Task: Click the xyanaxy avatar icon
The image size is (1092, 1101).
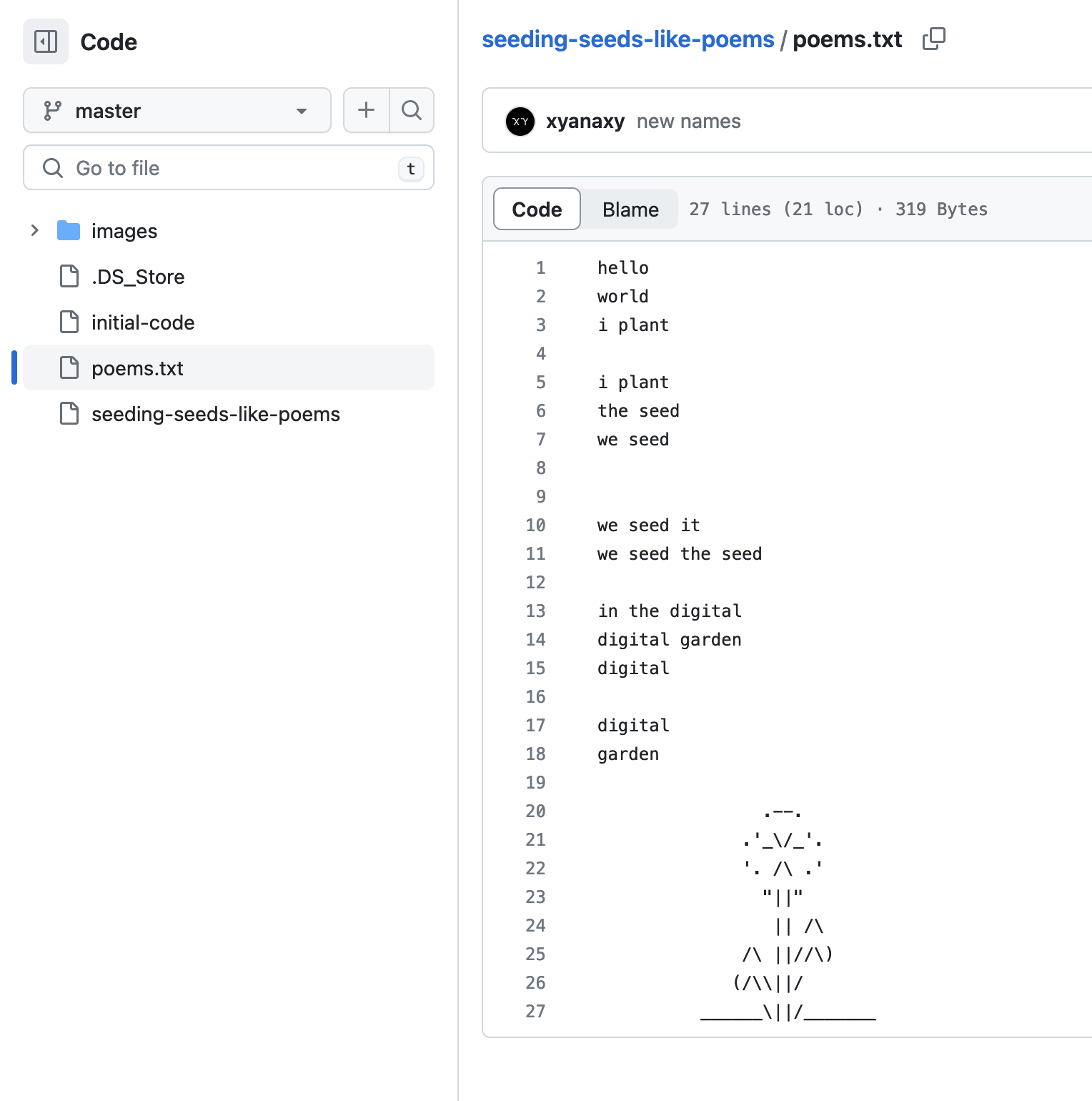Action: coord(520,122)
